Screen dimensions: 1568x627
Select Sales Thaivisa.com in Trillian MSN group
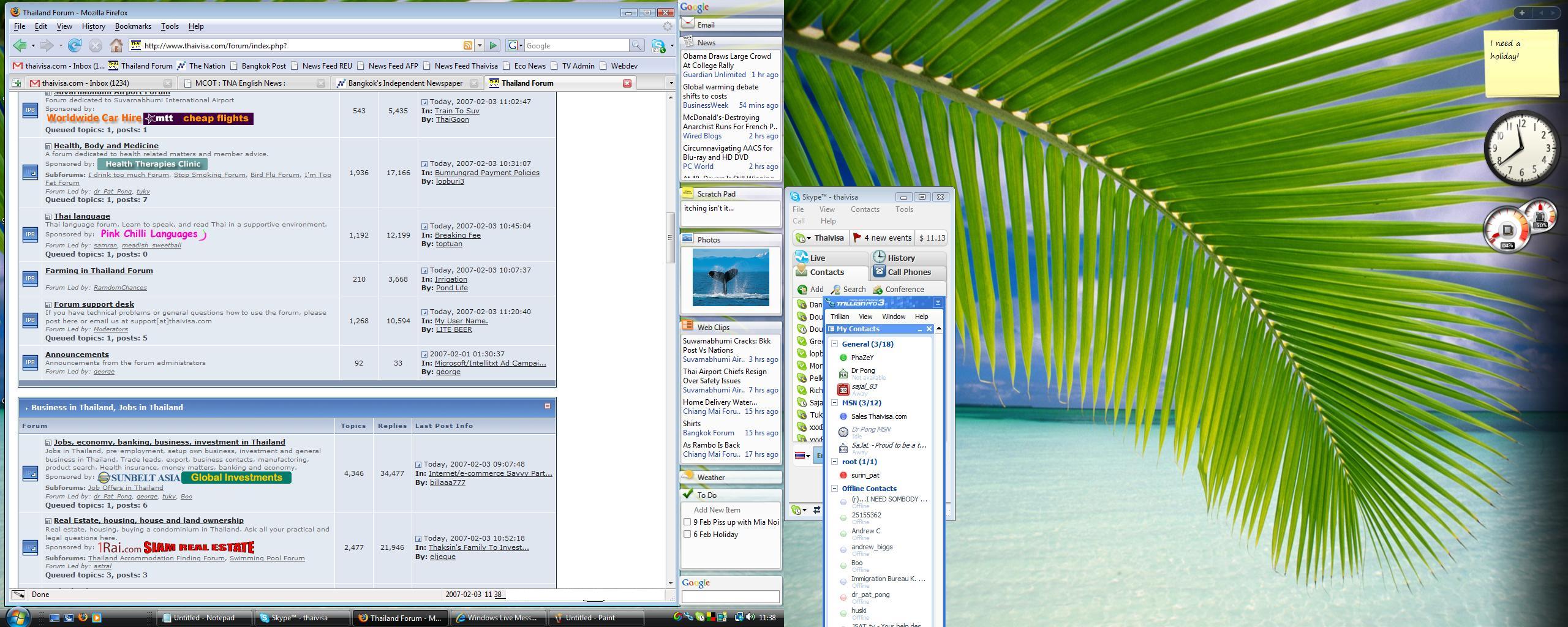(878, 416)
